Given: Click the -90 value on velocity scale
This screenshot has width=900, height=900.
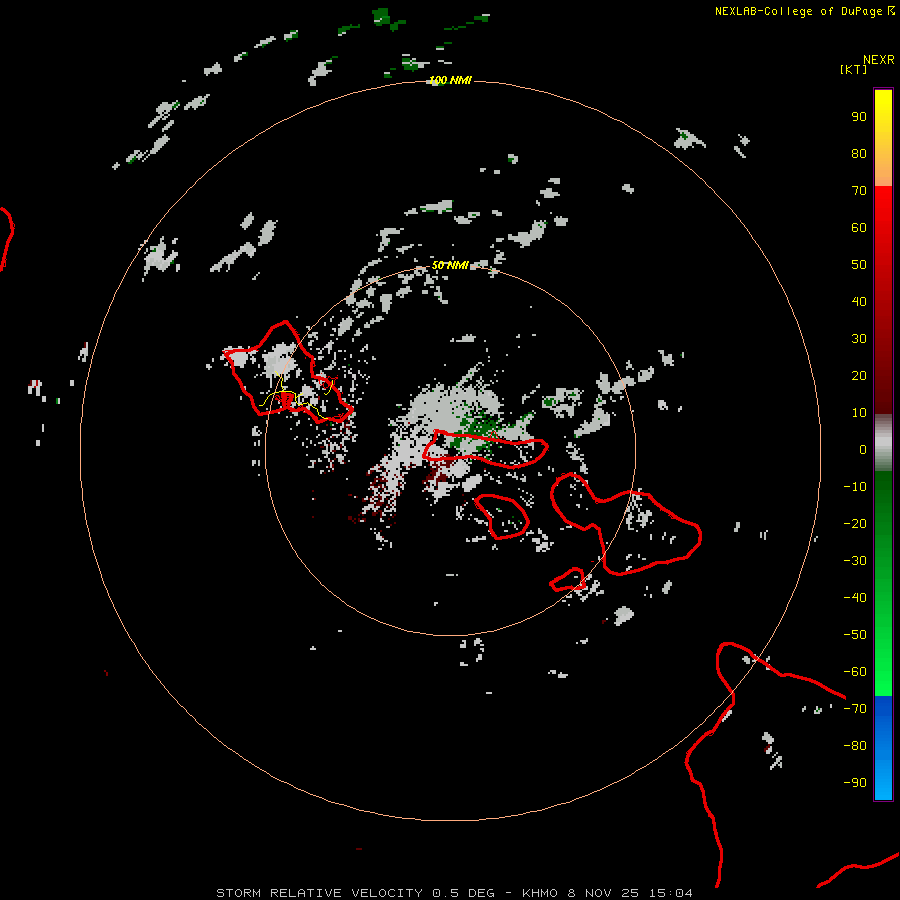Looking at the screenshot, I should 855,783.
